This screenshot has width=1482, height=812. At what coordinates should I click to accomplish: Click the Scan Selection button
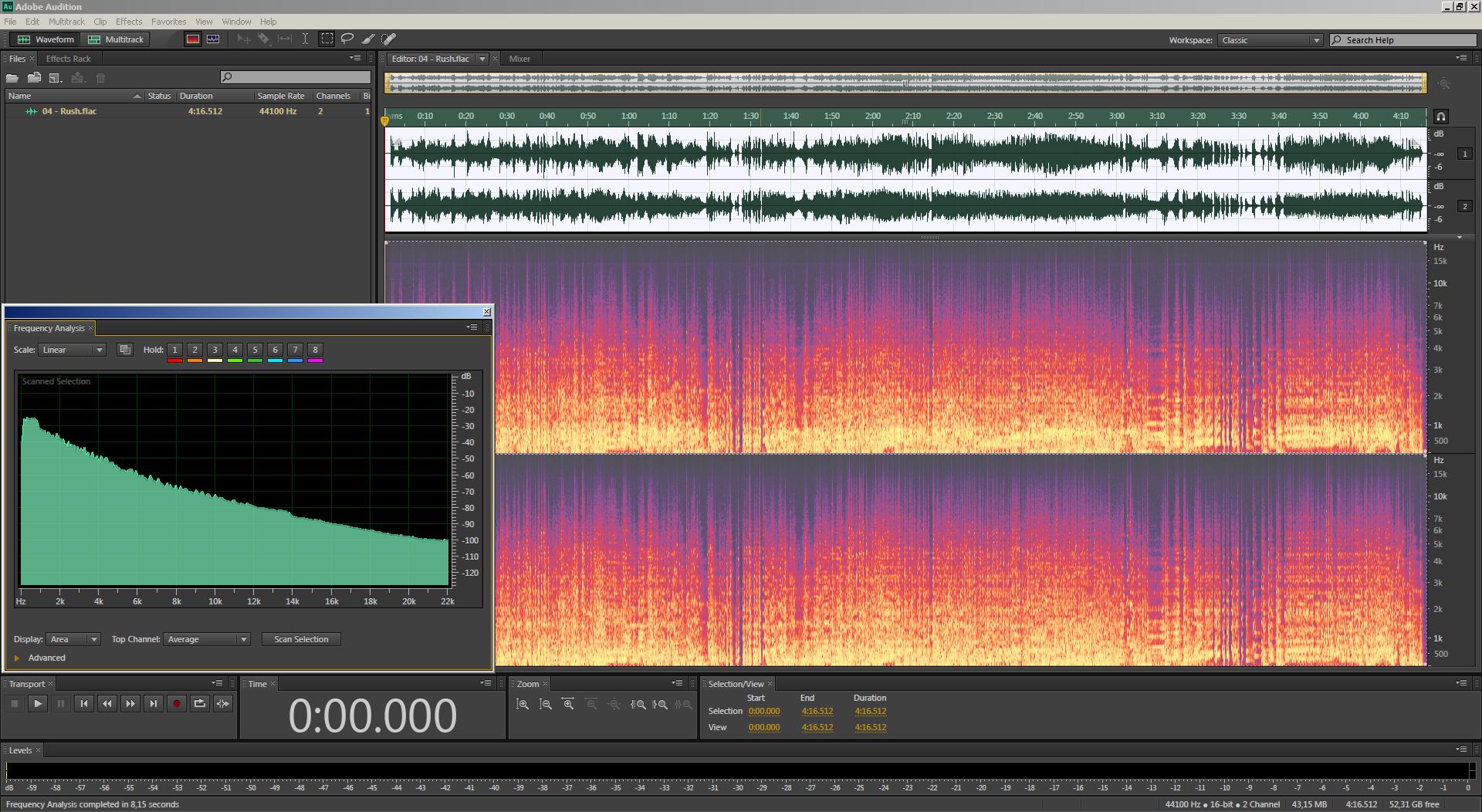point(301,640)
